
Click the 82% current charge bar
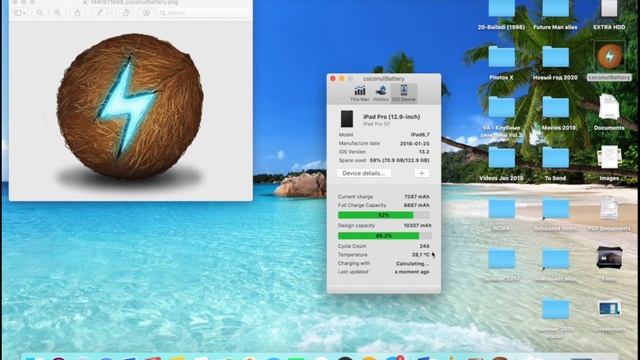(384, 215)
